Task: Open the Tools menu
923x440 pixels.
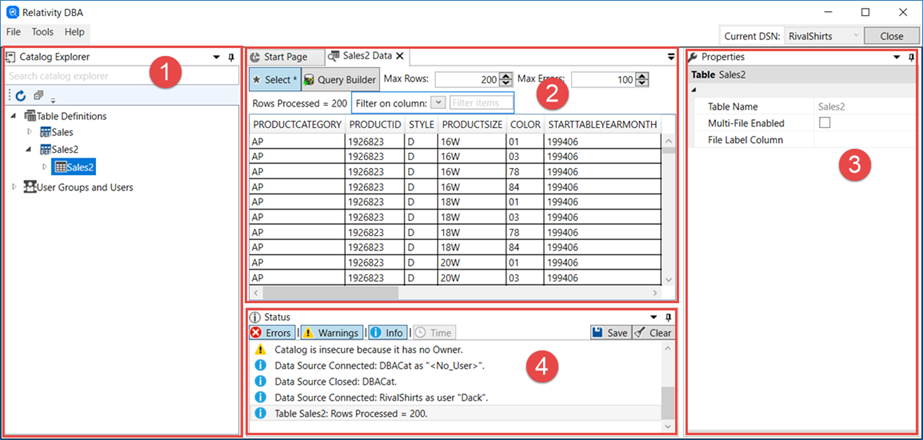Action: tap(43, 32)
